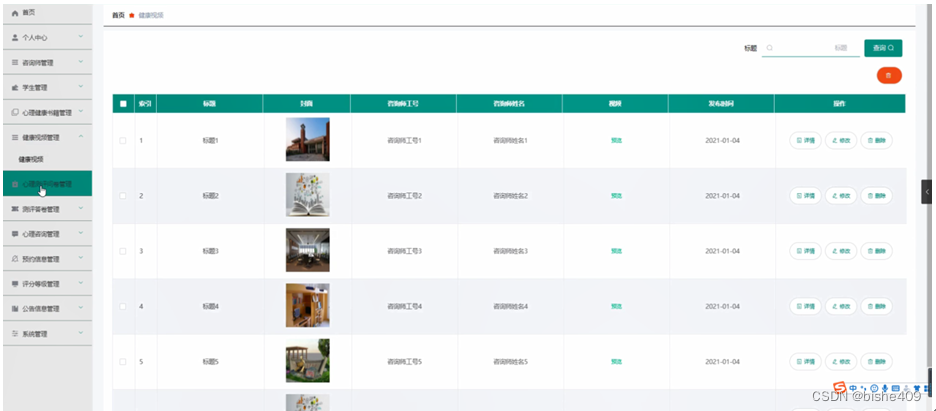This screenshot has height=411, width=936.
Task: Click the list icon beside 咨询师管理
Action: coord(16,63)
